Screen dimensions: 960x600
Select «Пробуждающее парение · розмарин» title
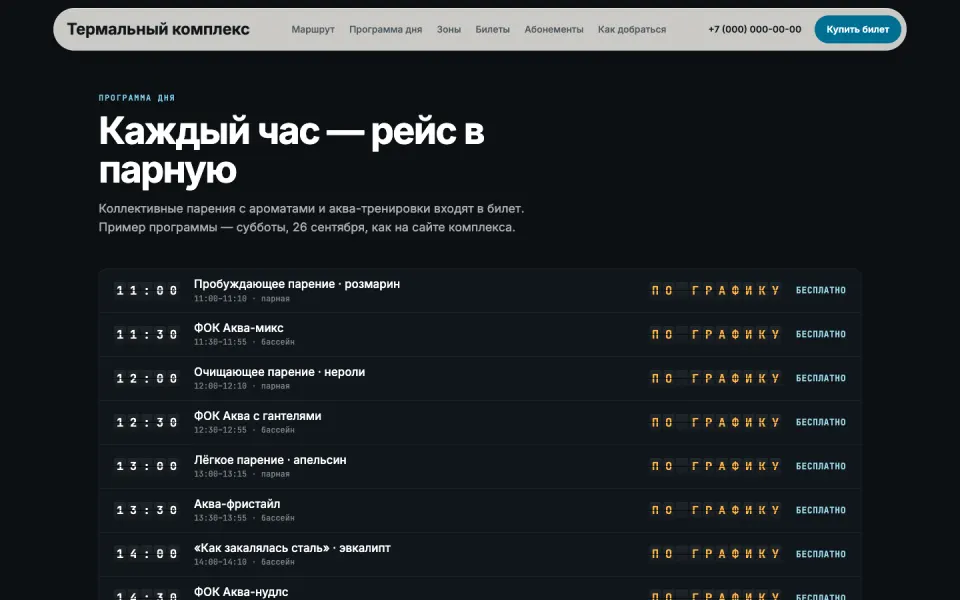tap(297, 284)
